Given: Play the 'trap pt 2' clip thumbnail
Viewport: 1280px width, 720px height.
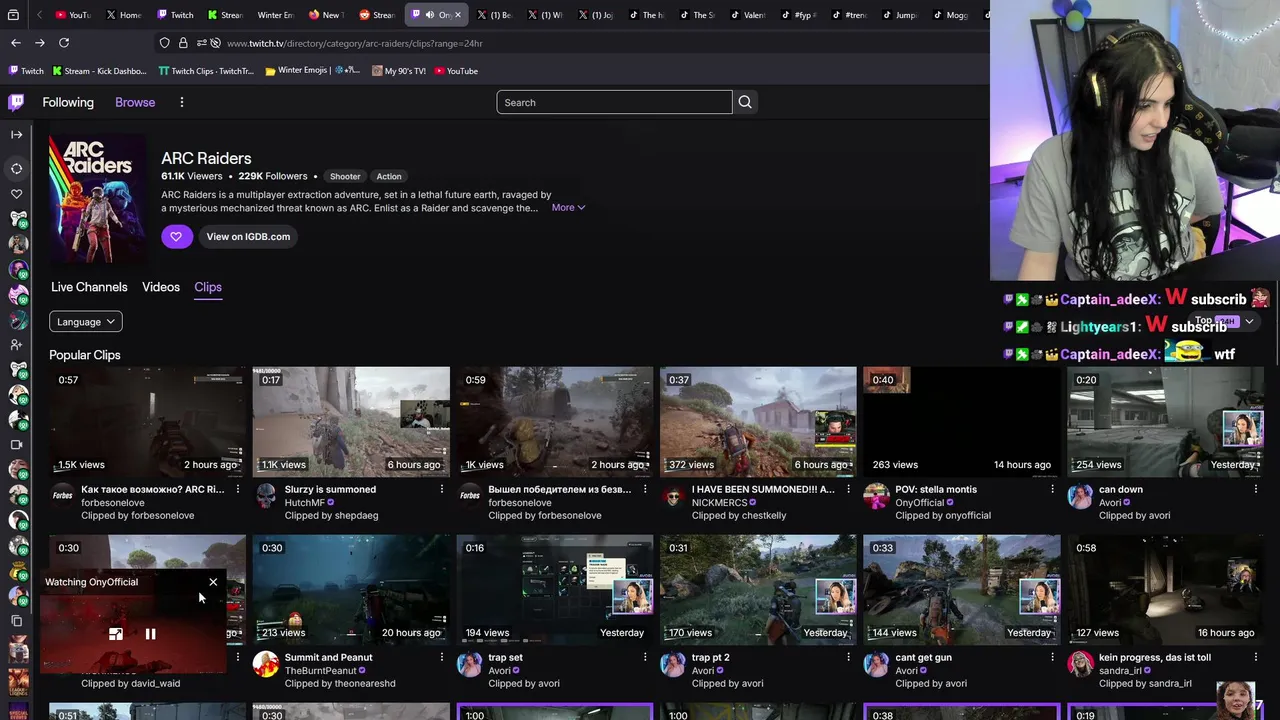Looking at the screenshot, I should pyautogui.click(x=758, y=590).
